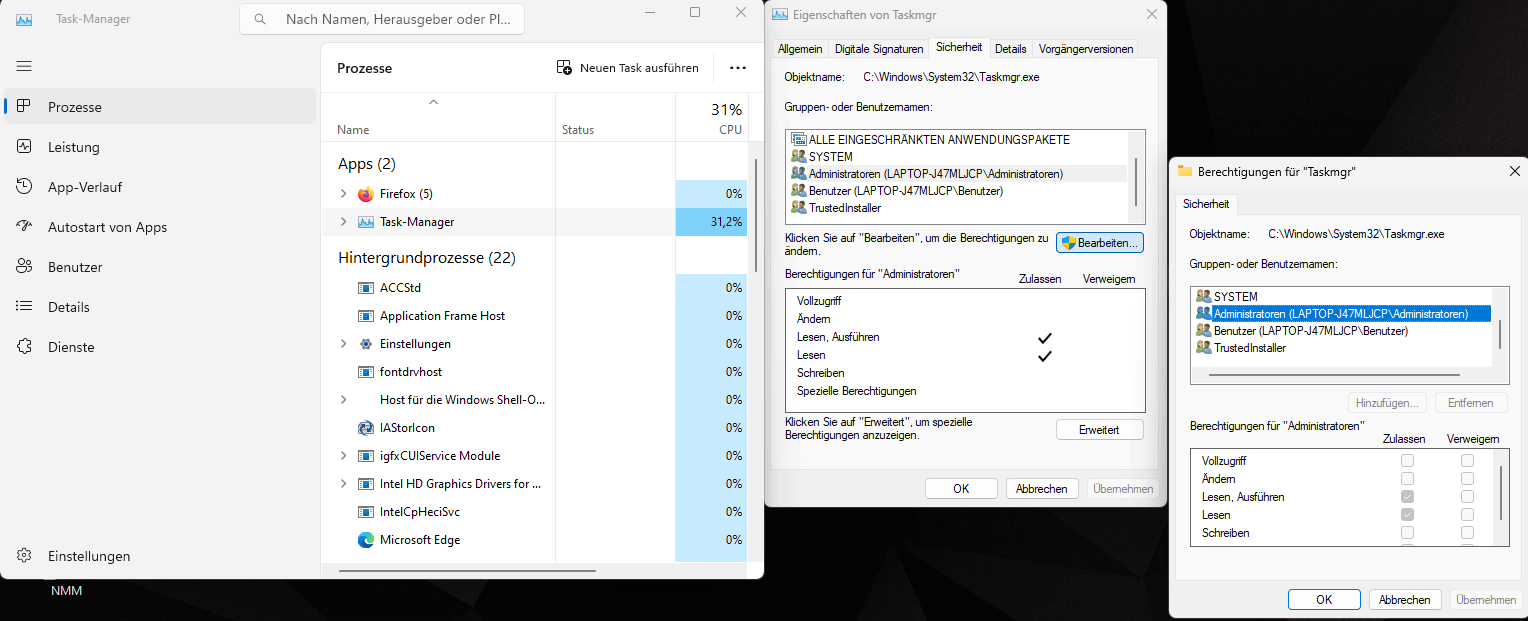Select TrustedInstaller in Berechtigungen dialog list

pos(1240,348)
